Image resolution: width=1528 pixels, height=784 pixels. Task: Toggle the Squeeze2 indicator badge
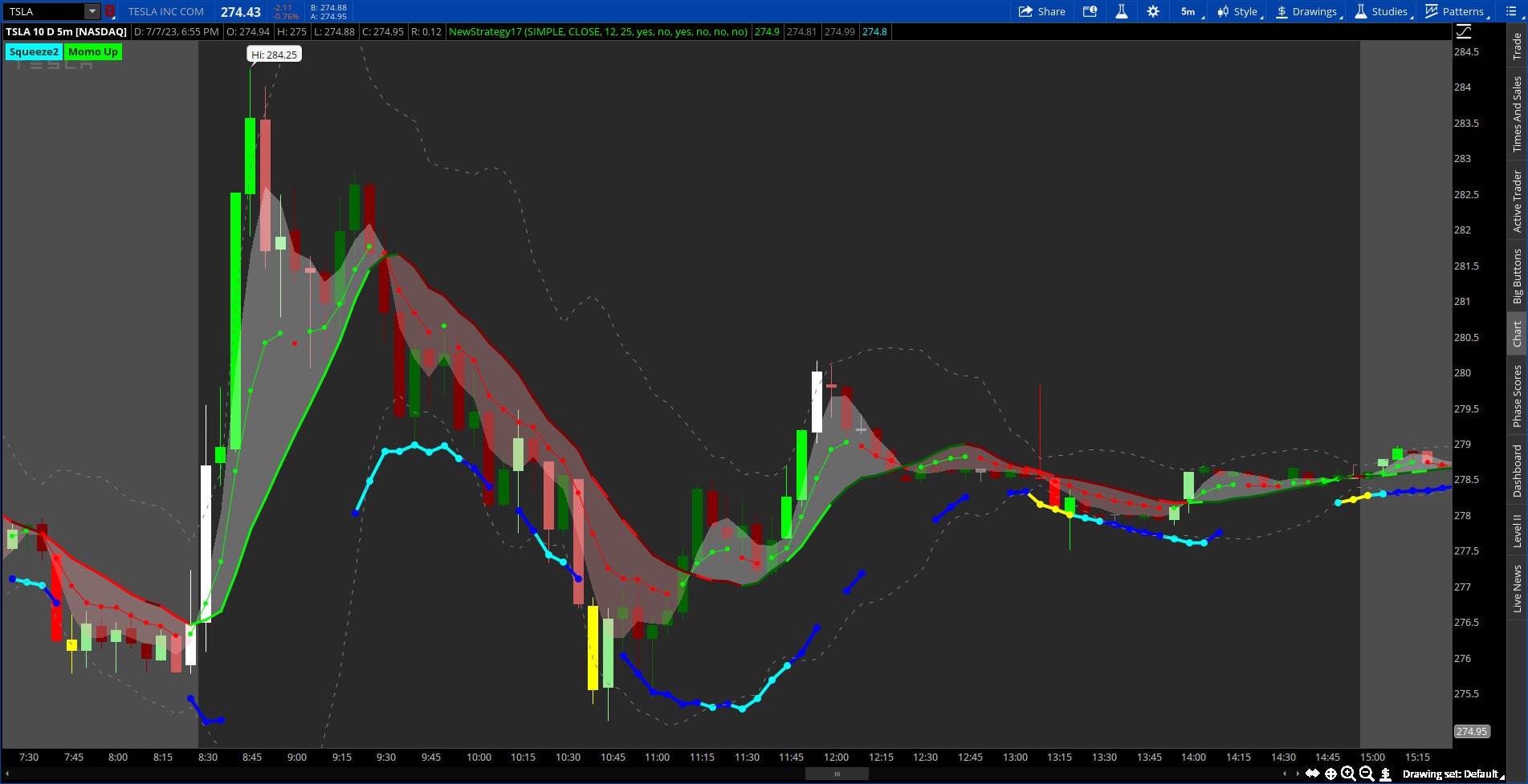pos(33,51)
